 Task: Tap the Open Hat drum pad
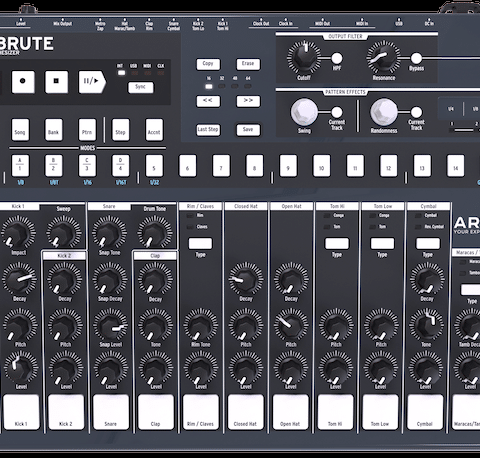[x=290, y=412]
